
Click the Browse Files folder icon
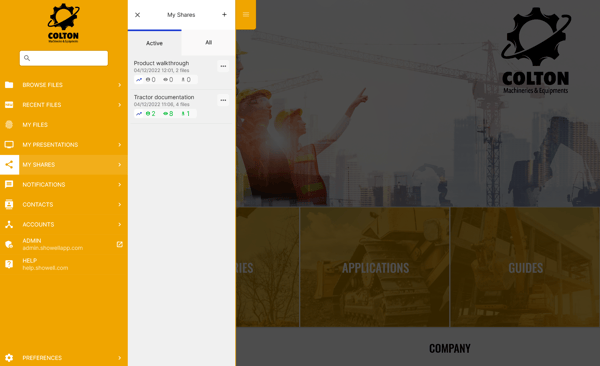coord(9,85)
